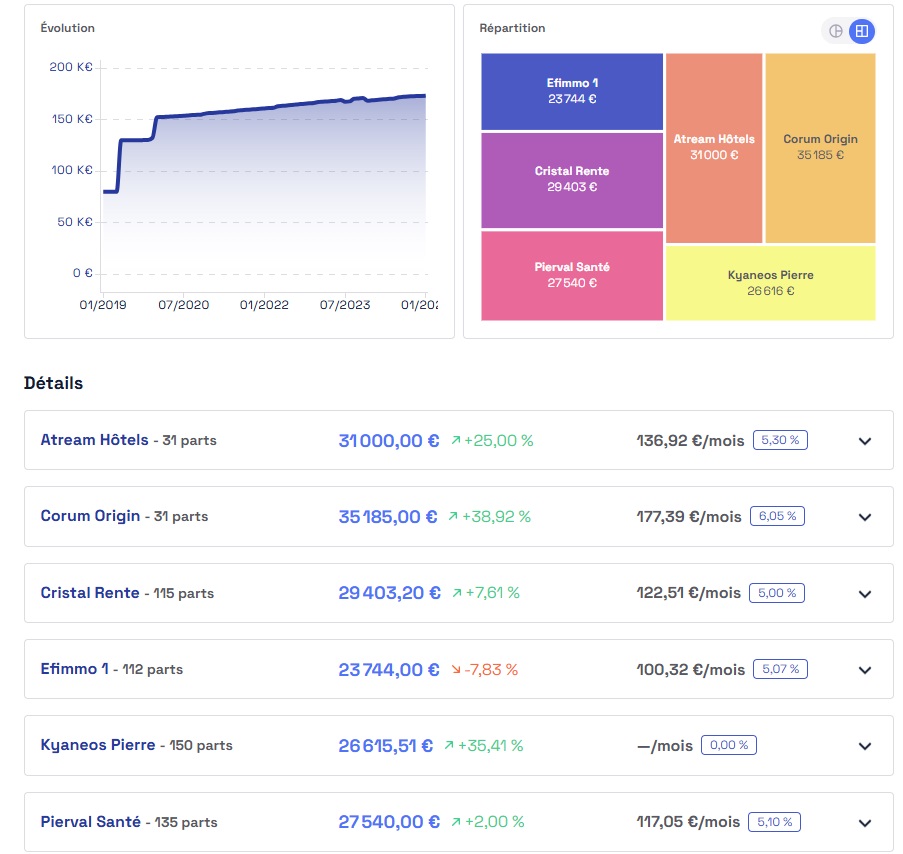Screen dimensions: 903x854
Task: Open the Atream Hôtels details link
Action: point(94,440)
